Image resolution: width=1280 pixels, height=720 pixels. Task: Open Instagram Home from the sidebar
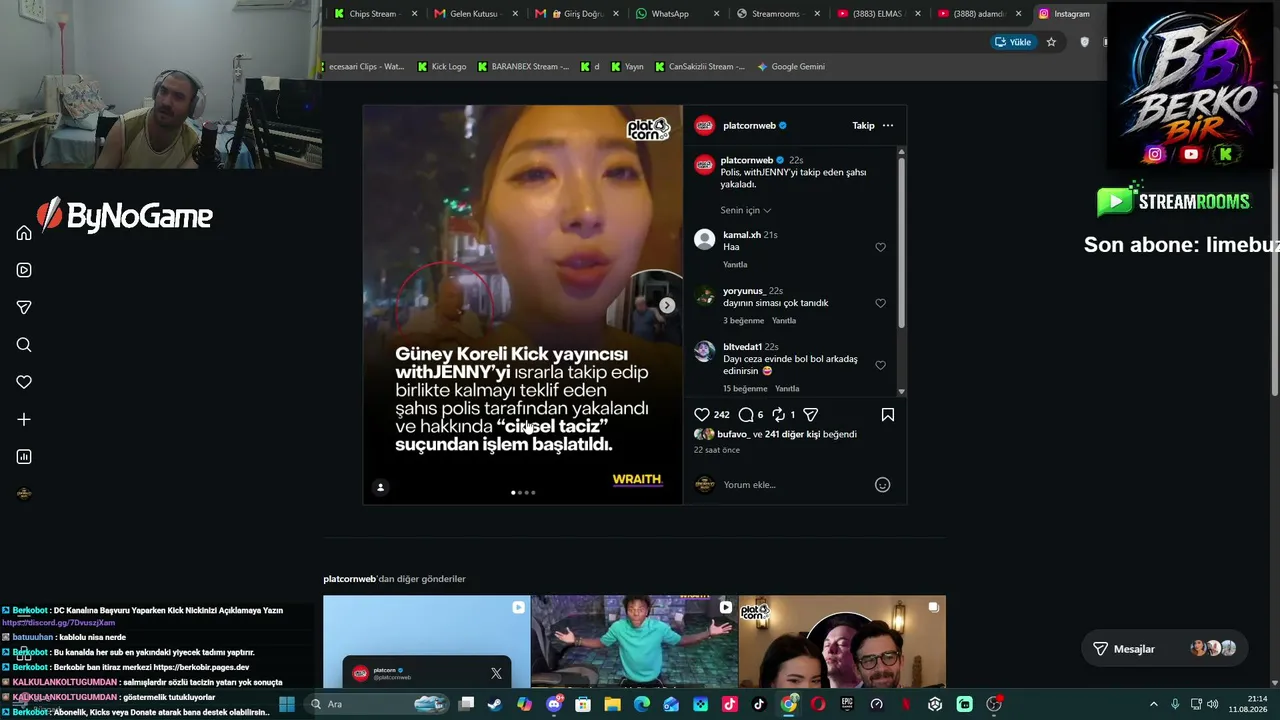click(24, 233)
